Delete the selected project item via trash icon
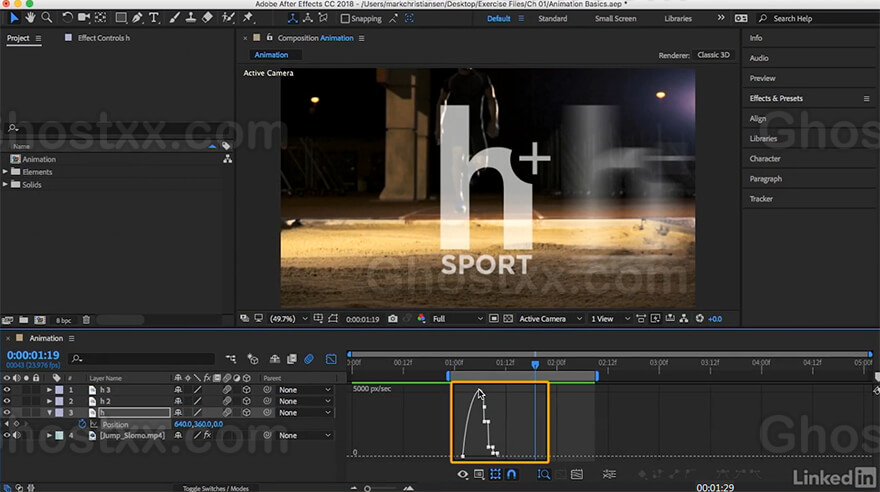 tap(86, 320)
